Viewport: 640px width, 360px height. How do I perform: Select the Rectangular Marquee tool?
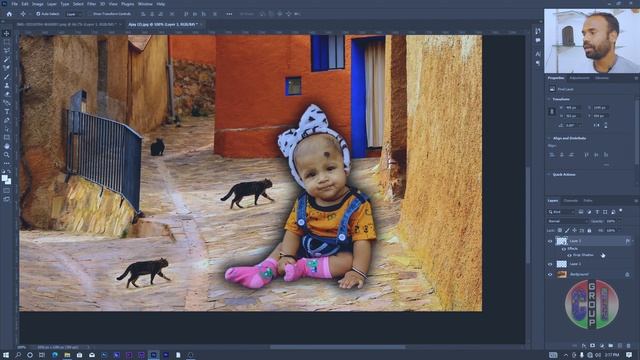7,42
